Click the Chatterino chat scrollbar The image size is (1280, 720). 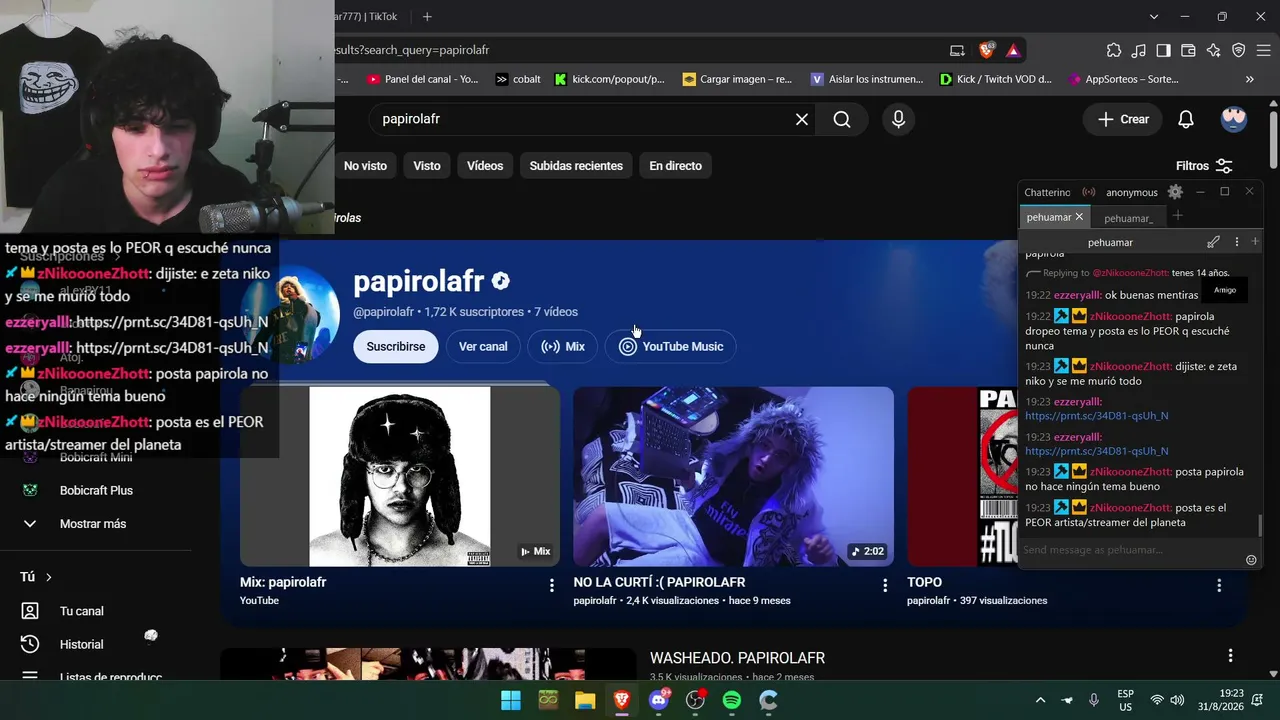coord(1260,524)
